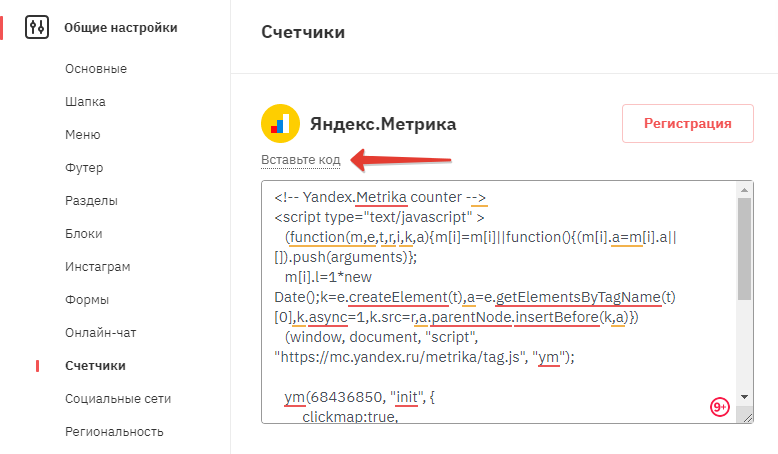The image size is (778, 454).
Task: Open Инстаграм settings
Action: tap(98, 267)
